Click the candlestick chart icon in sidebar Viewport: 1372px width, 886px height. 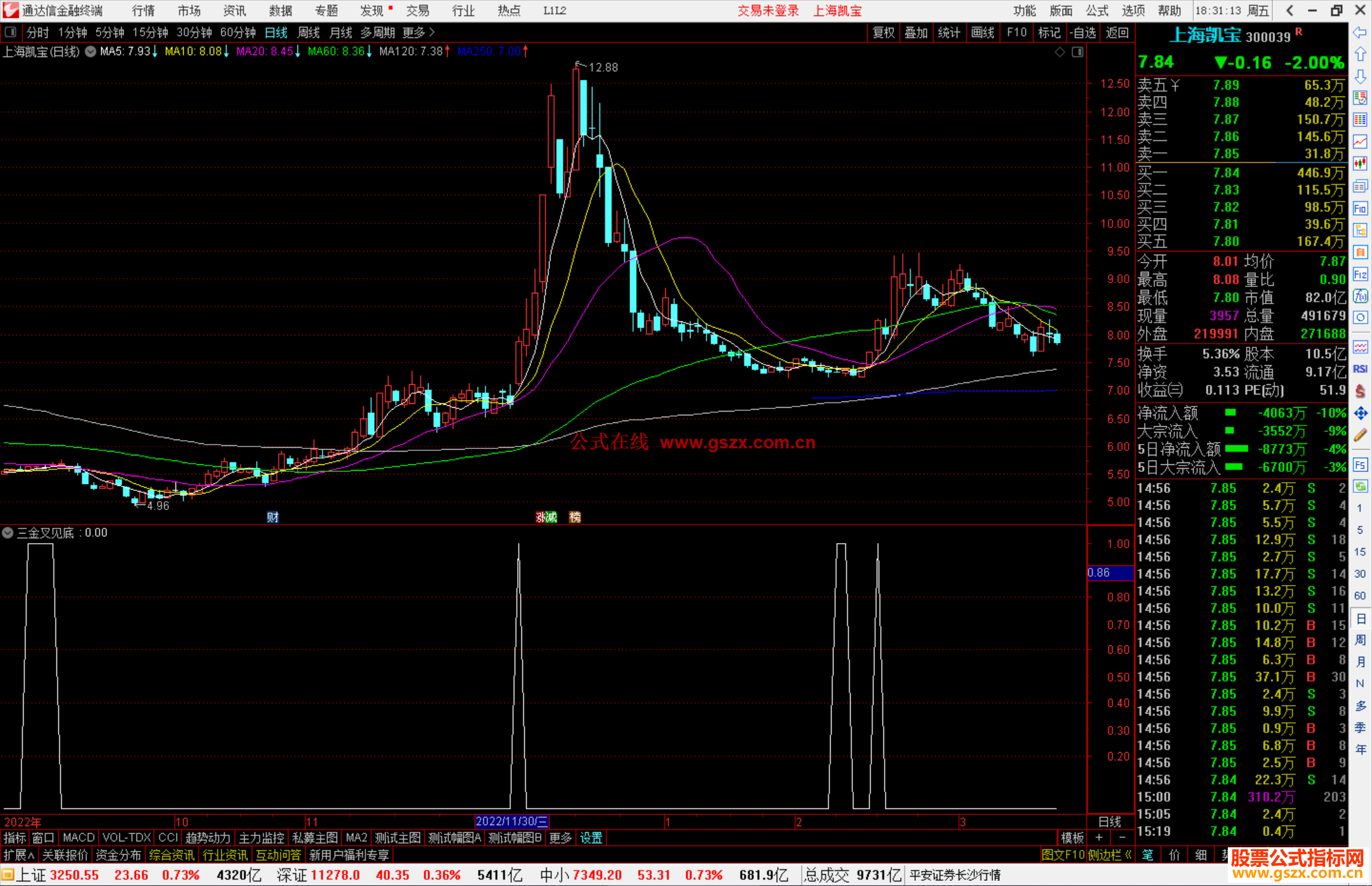(1359, 164)
